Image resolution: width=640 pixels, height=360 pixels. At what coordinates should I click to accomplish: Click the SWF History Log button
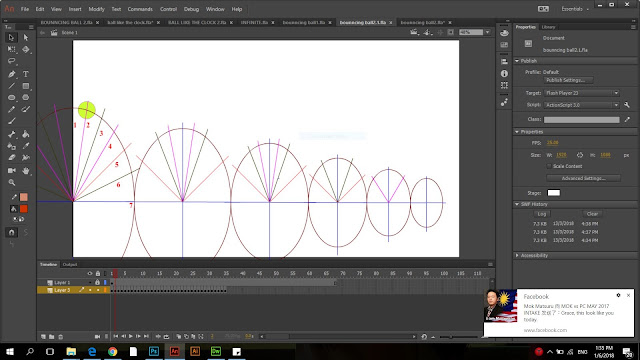tap(542, 214)
